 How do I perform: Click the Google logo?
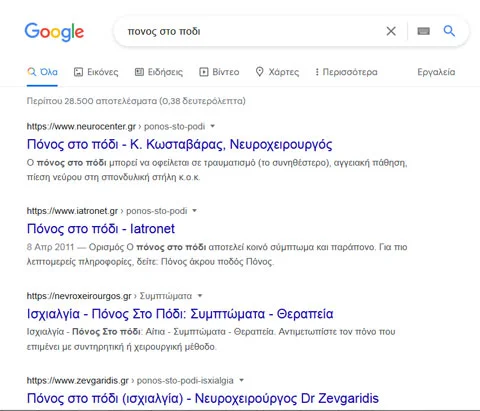pos(54,32)
